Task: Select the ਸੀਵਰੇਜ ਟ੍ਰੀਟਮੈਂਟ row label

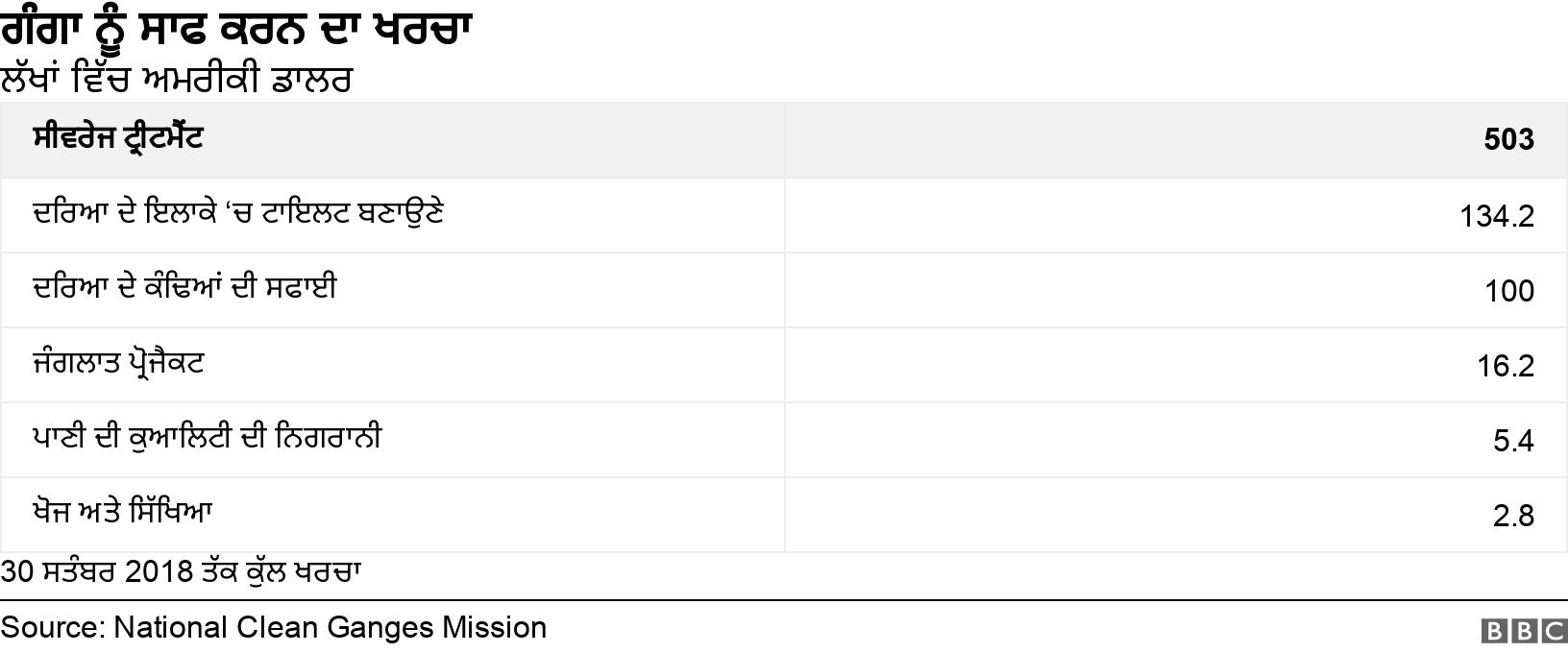Action: coord(117,139)
